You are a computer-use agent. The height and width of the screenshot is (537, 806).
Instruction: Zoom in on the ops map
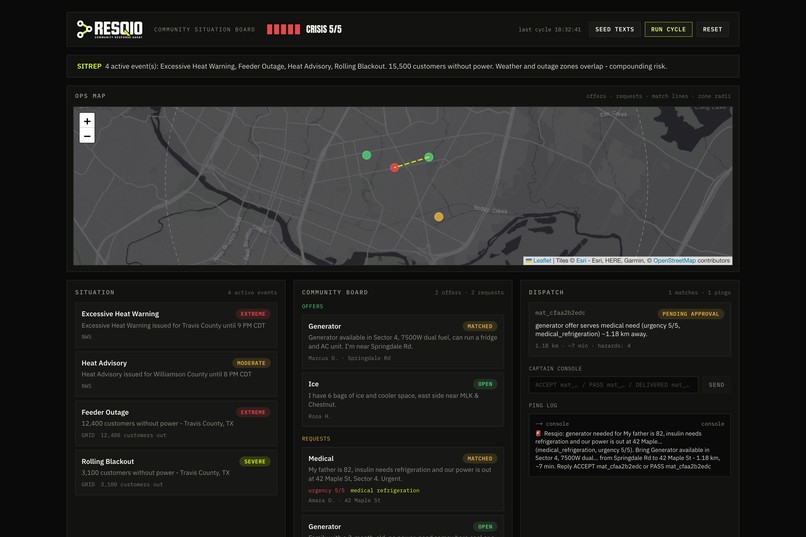87,121
